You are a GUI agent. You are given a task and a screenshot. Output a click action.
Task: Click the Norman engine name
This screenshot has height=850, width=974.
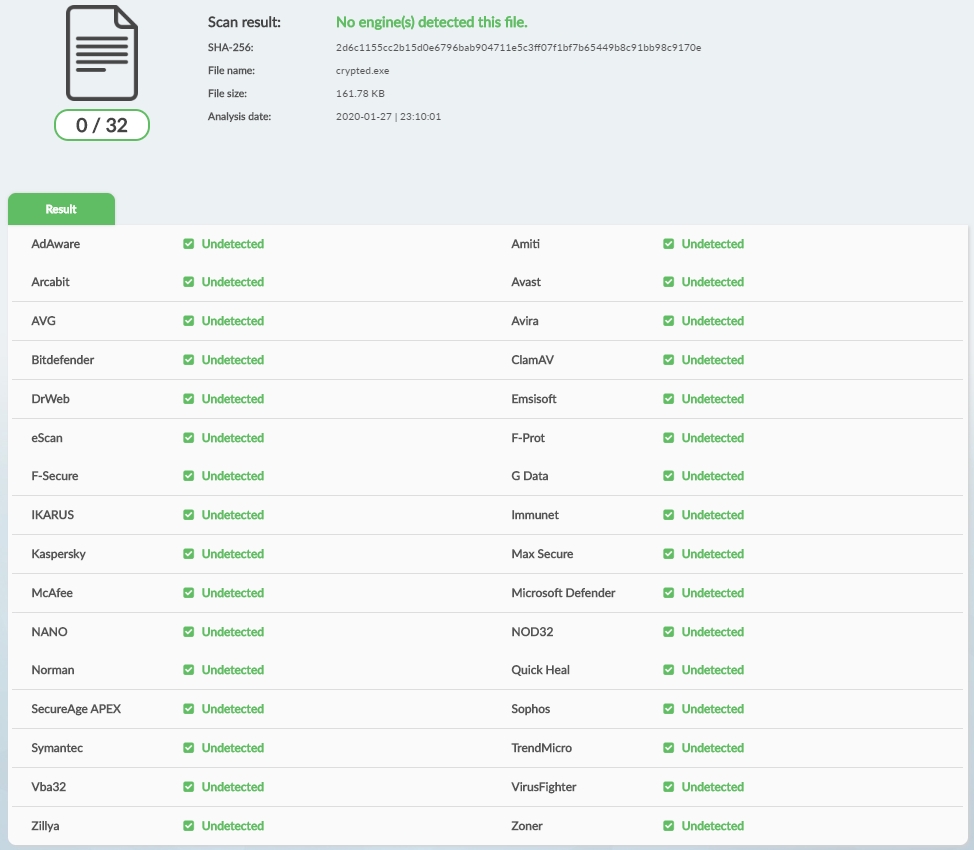[x=53, y=670]
